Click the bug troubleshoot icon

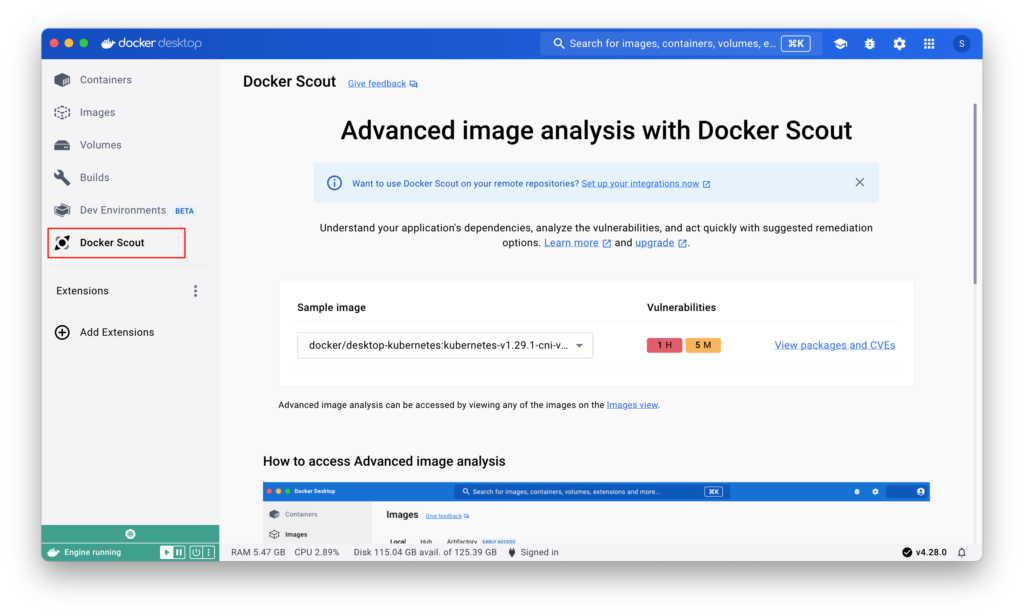869,44
